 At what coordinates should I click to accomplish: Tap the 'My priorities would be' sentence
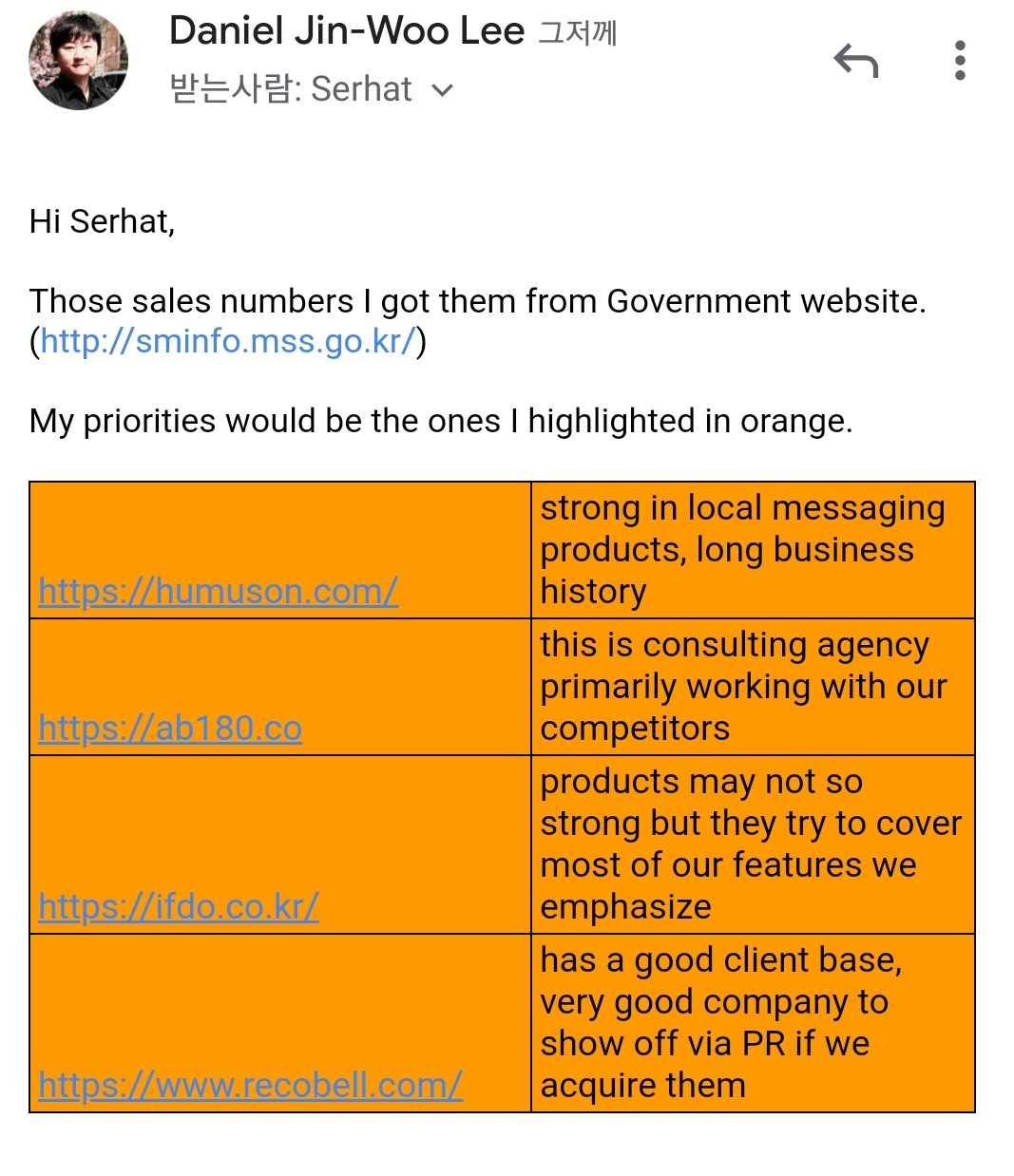440,421
